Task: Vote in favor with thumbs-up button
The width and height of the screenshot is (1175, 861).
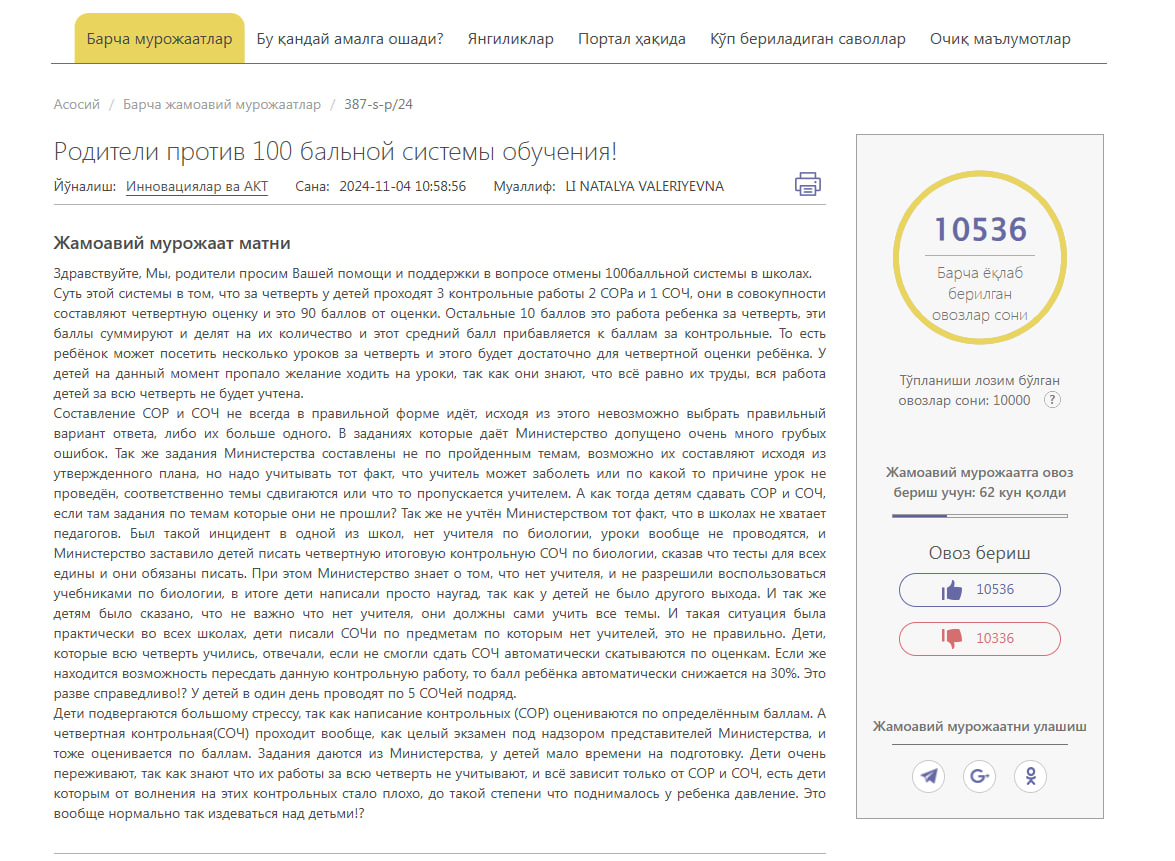Action: click(x=979, y=590)
